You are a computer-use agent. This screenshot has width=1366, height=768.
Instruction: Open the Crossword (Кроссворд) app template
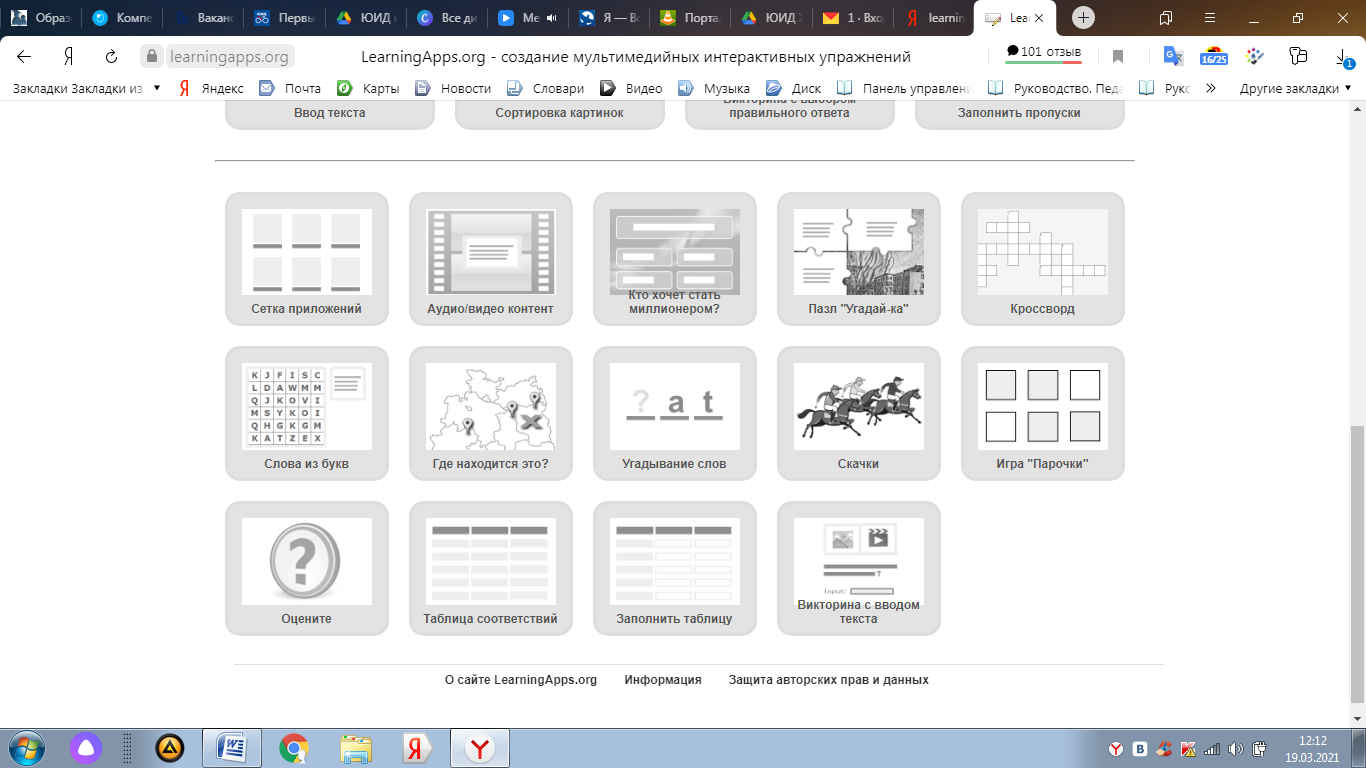point(1042,258)
